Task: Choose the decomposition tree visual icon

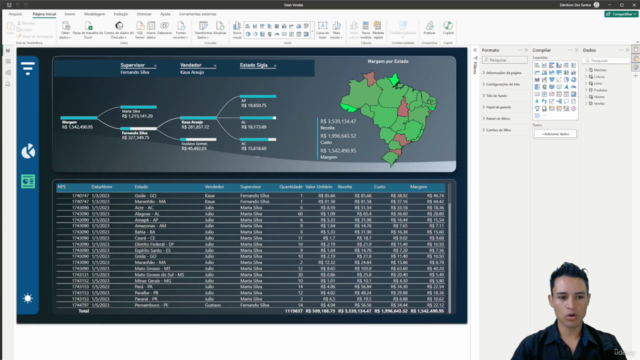Action: pyautogui.click(x=559, y=101)
